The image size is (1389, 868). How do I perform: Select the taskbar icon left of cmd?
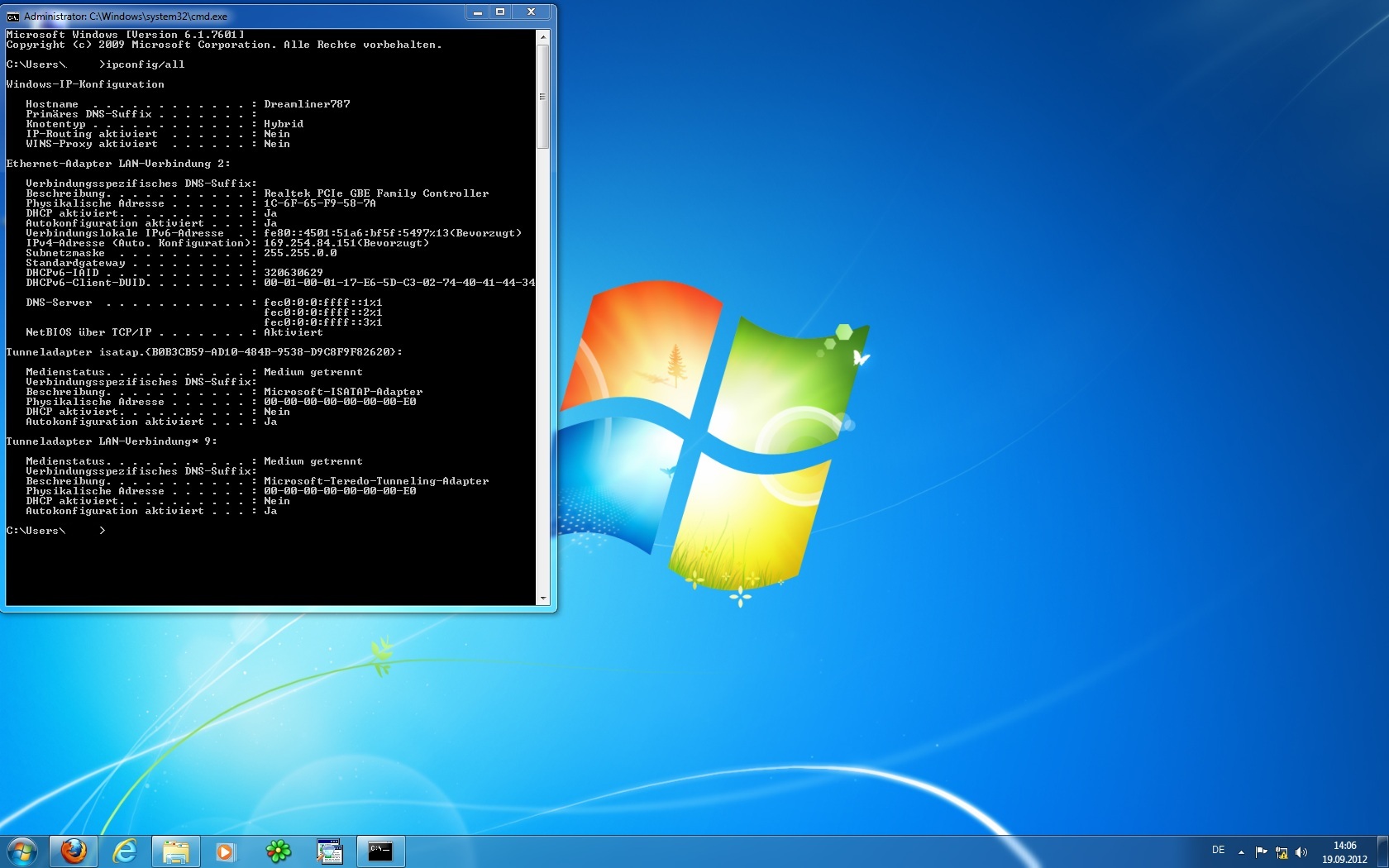(329, 851)
